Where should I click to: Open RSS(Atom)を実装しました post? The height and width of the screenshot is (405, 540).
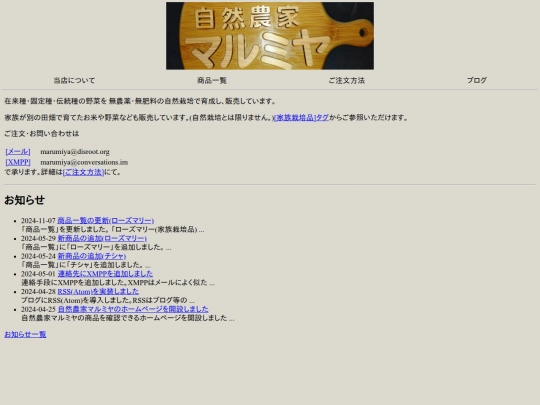click(98, 291)
